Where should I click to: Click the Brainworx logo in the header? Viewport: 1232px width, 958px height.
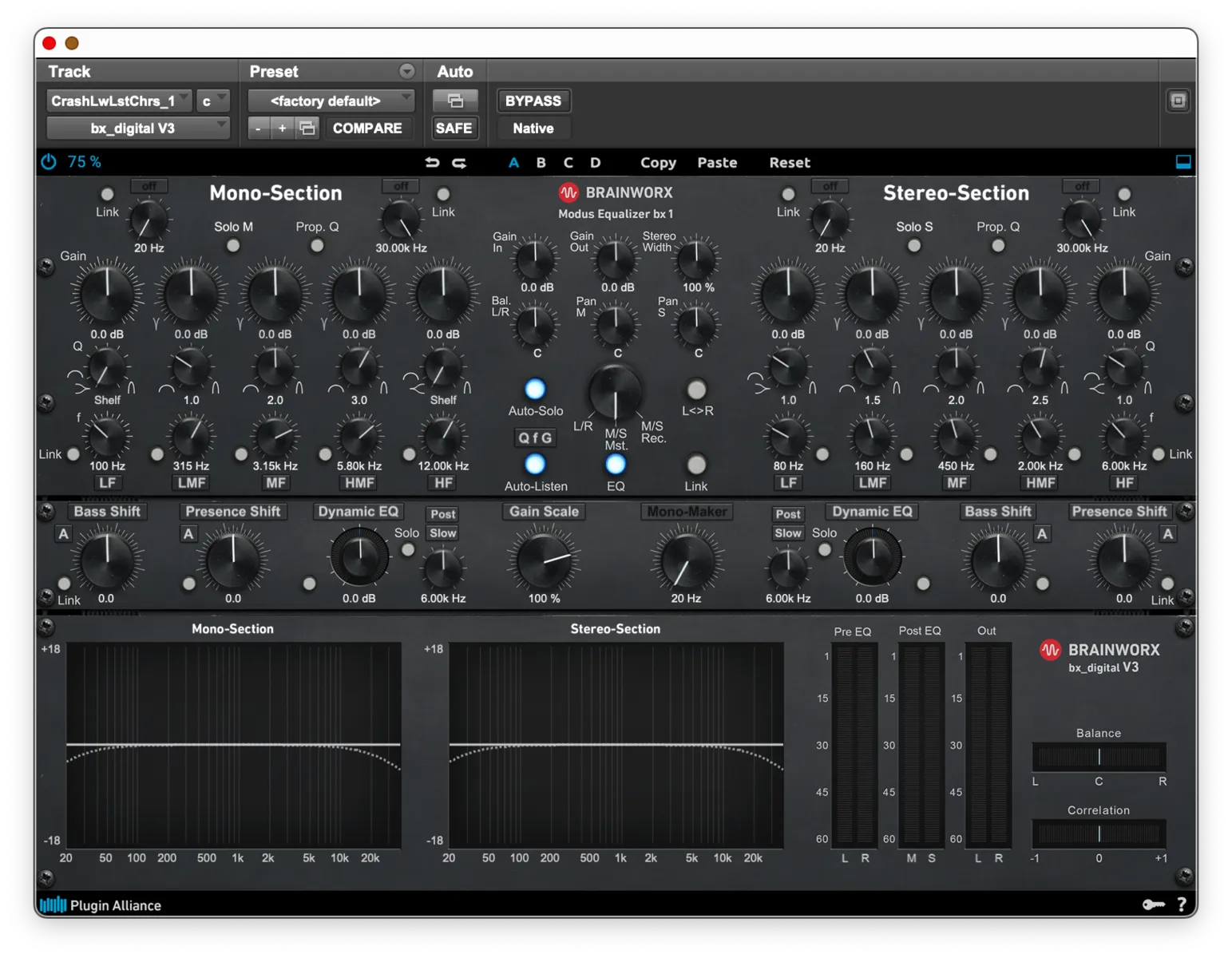[x=569, y=192]
